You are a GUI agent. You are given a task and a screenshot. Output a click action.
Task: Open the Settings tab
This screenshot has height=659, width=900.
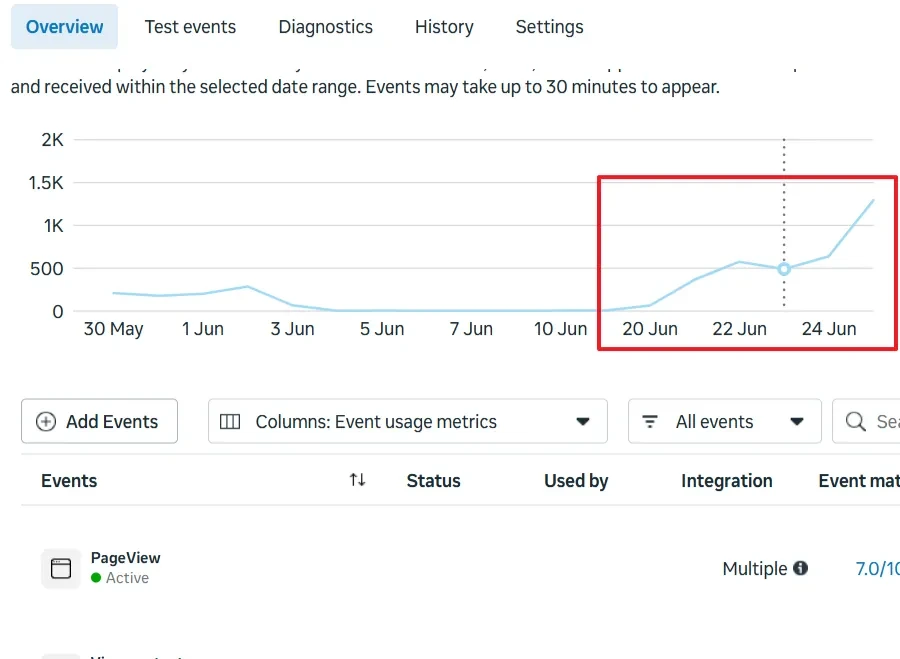pyautogui.click(x=549, y=26)
